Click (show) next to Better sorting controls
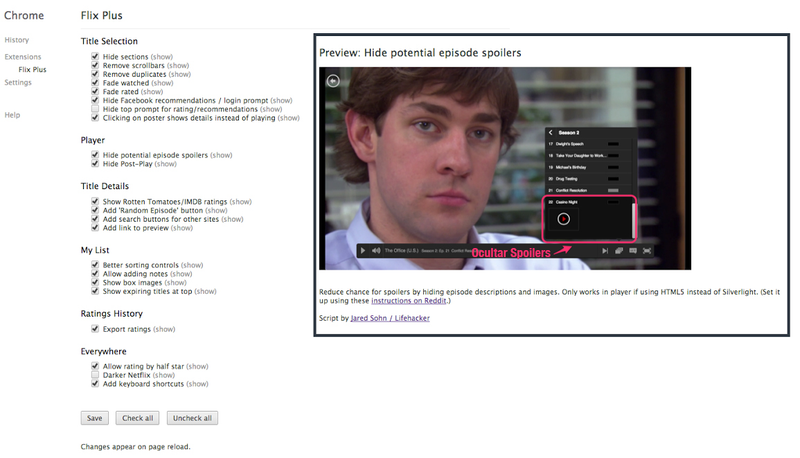The height and width of the screenshot is (458, 800). pos(192,265)
